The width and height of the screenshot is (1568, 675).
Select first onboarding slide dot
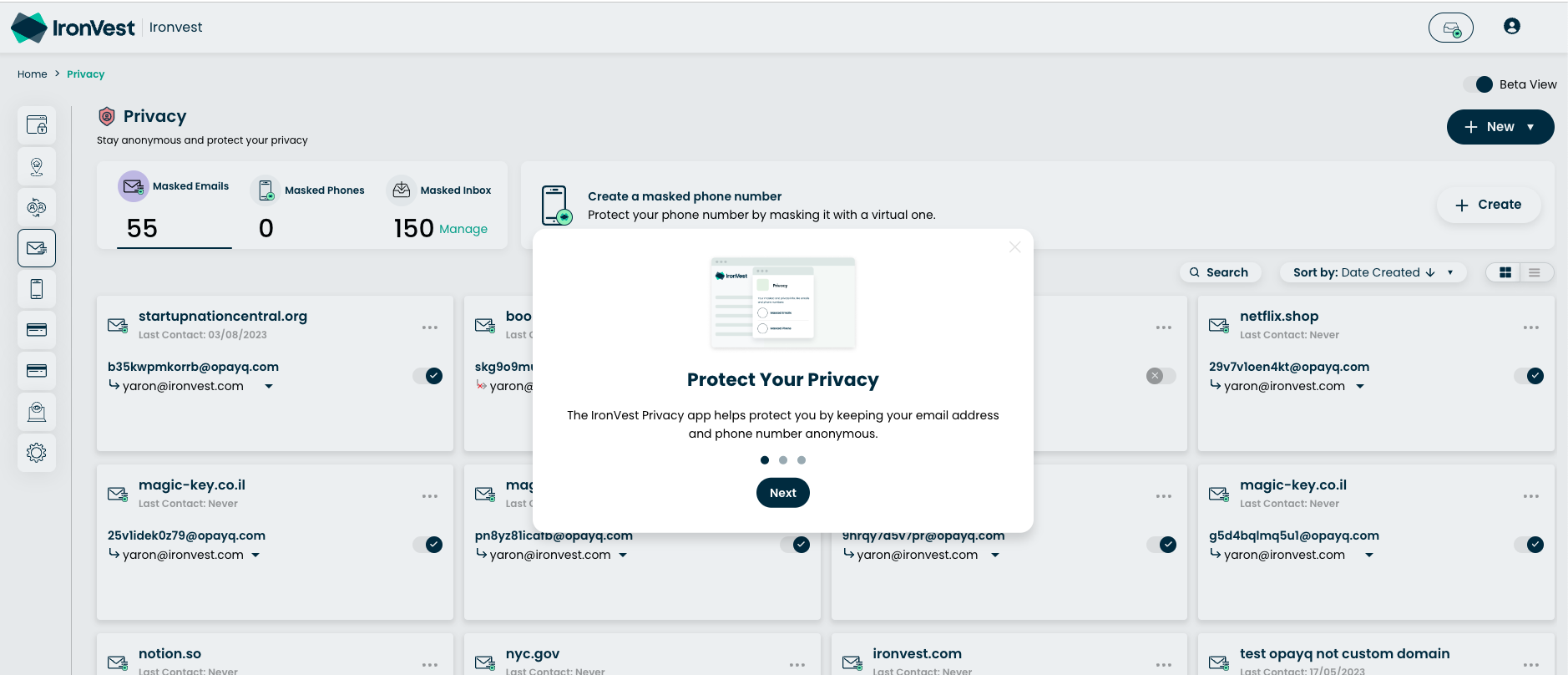click(765, 460)
